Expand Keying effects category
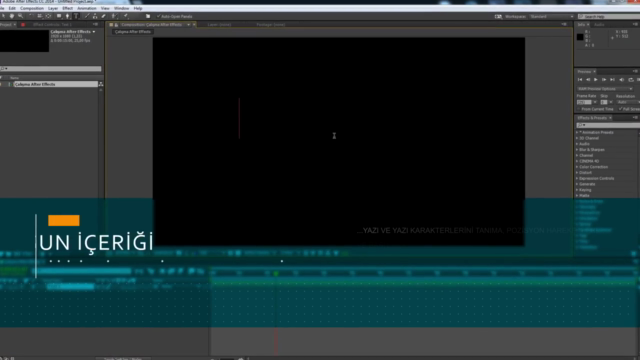The height and width of the screenshot is (360, 640). (577, 189)
